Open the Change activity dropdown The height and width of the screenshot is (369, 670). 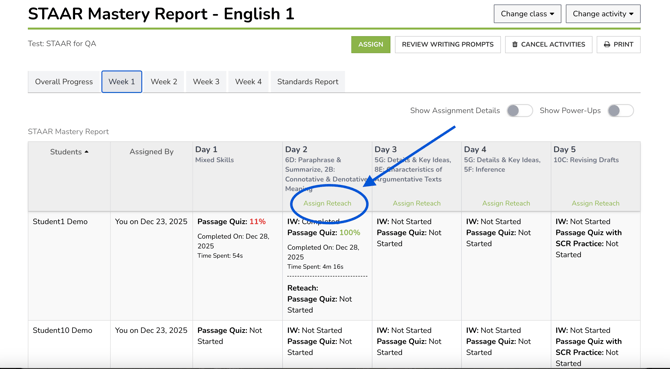coord(603,14)
